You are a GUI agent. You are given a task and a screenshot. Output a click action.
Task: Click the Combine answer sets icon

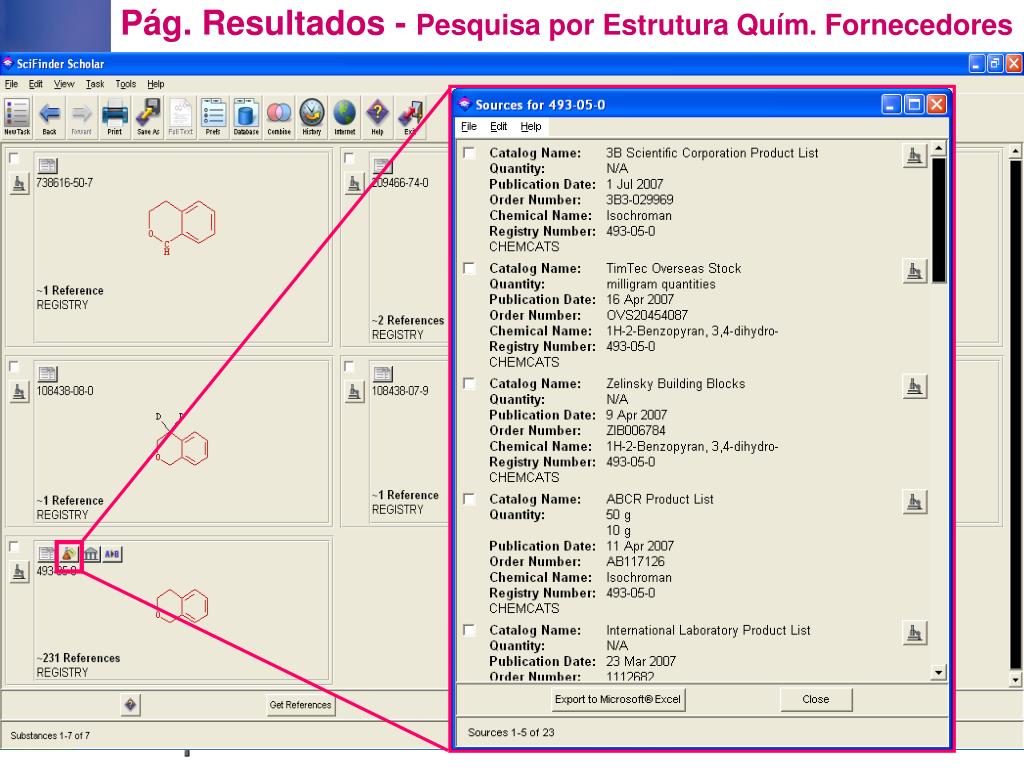tap(279, 117)
